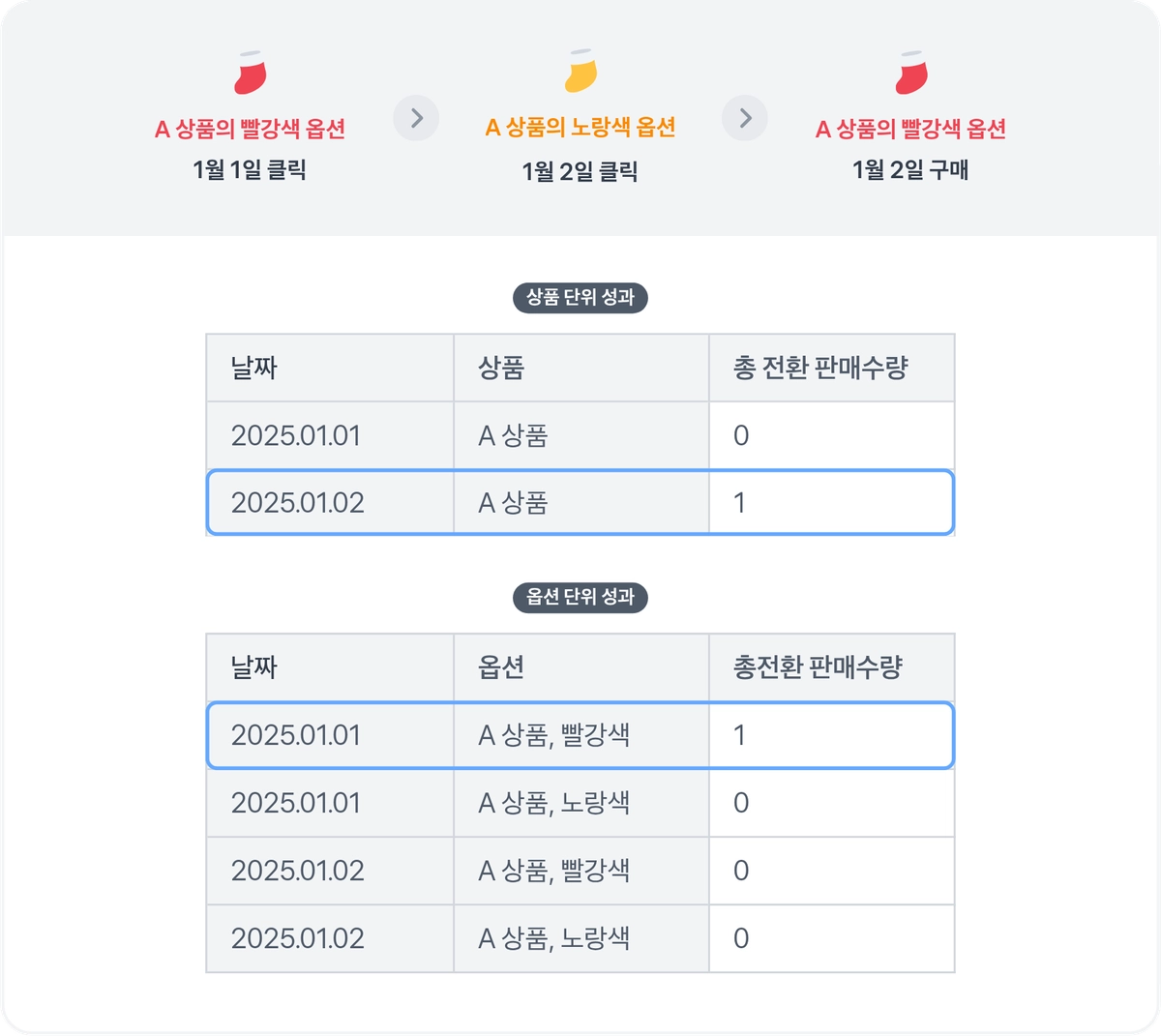Click the chevron between yellow sock and purchase step

pyautogui.click(x=745, y=118)
